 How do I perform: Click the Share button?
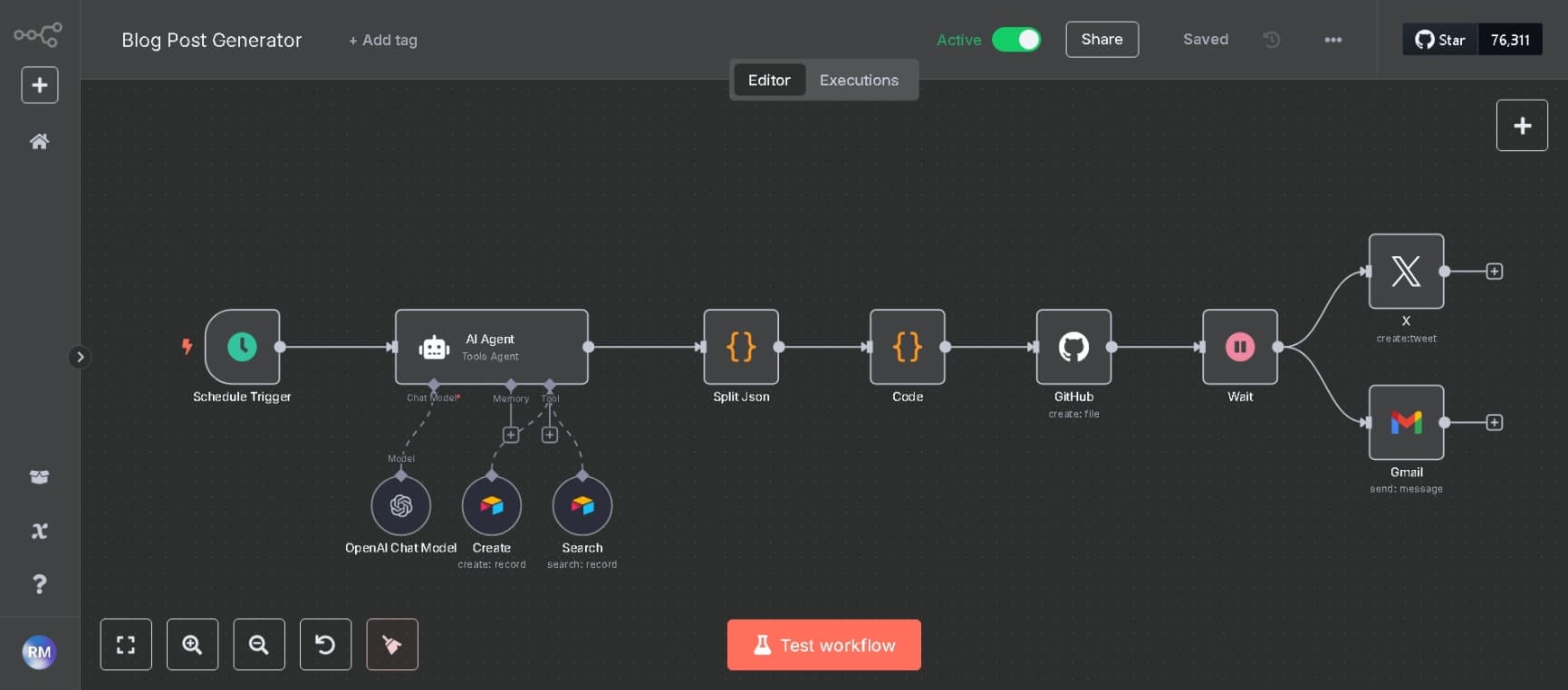tap(1102, 40)
